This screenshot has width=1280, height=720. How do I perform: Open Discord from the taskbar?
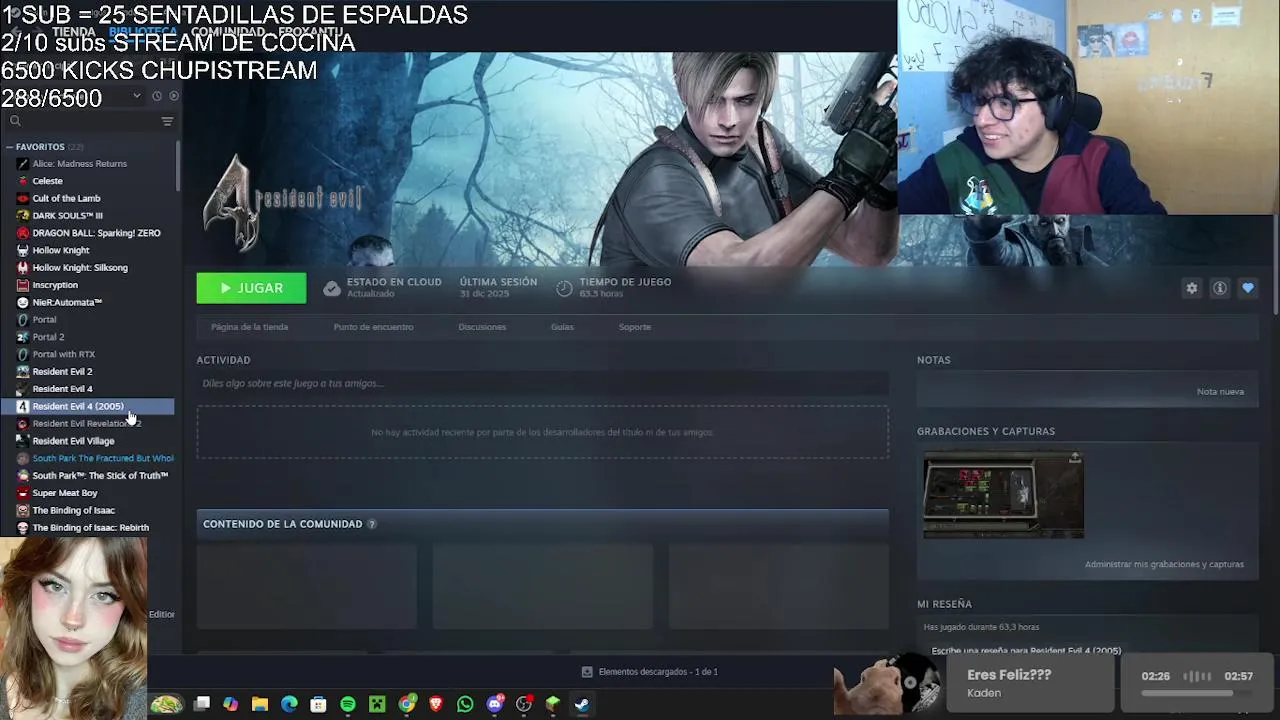[x=495, y=704]
